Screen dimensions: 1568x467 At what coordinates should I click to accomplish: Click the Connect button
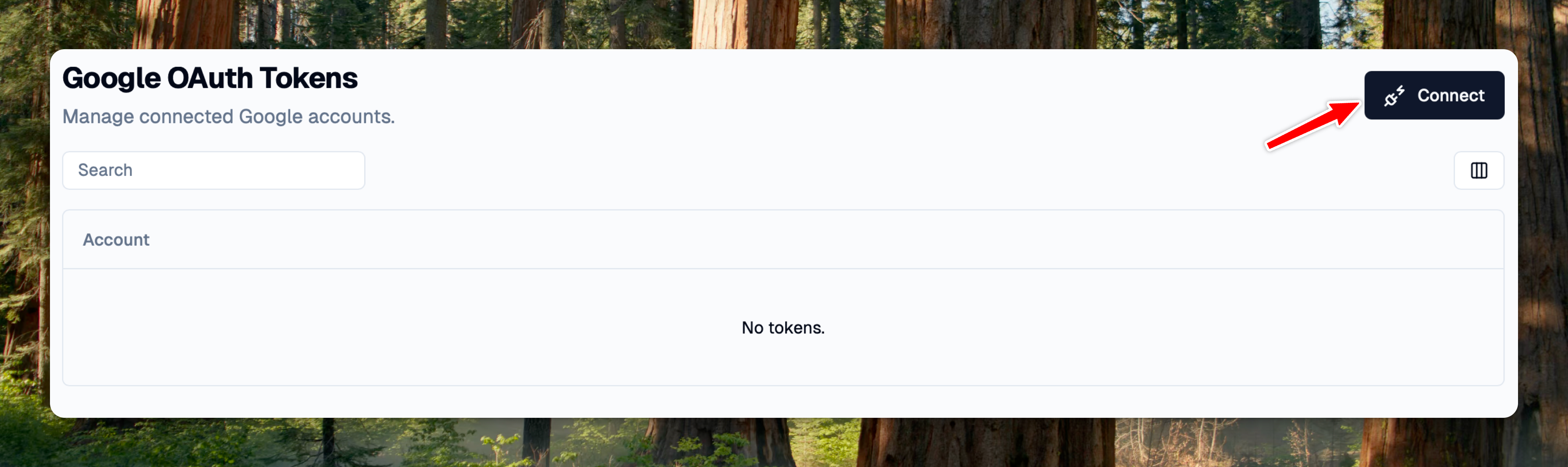[1434, 95]
